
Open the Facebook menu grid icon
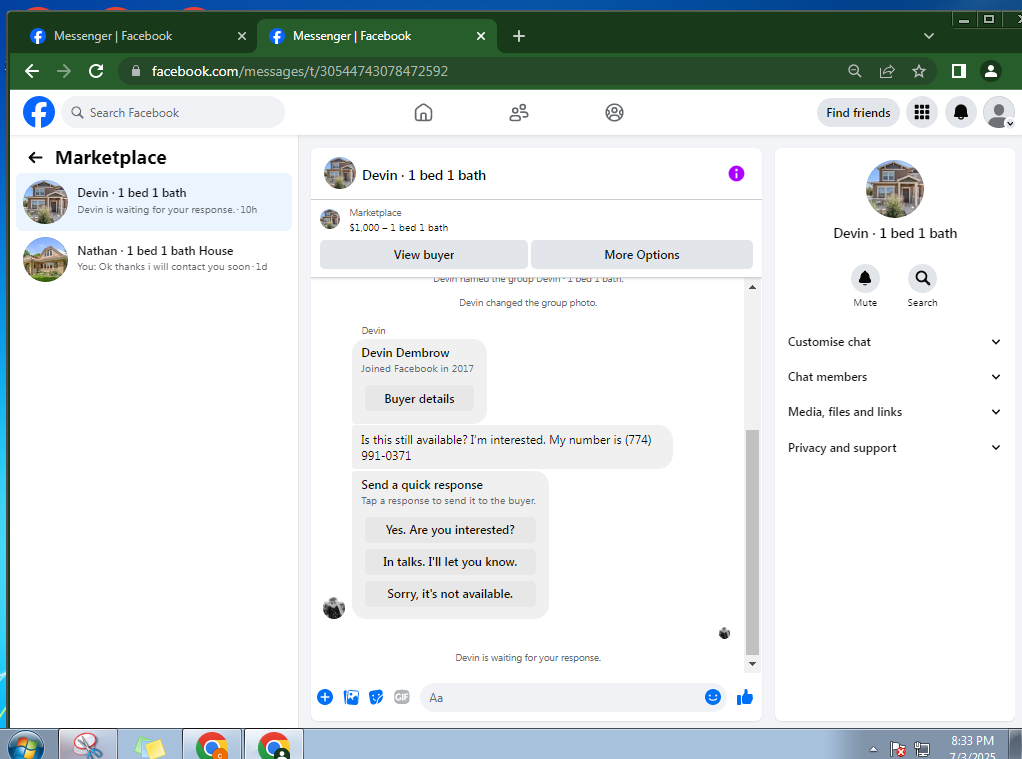pyautogui.click(x=922, y=112)
